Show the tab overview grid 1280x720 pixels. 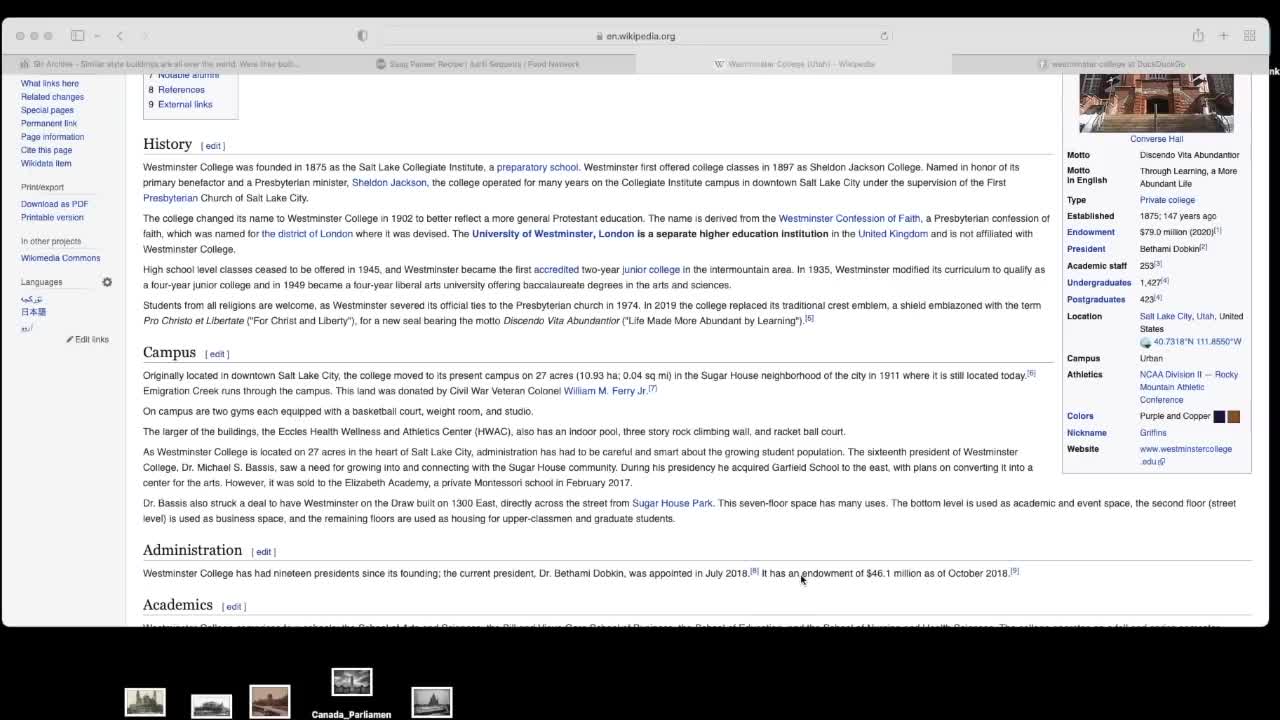[x=1249, y=36]
